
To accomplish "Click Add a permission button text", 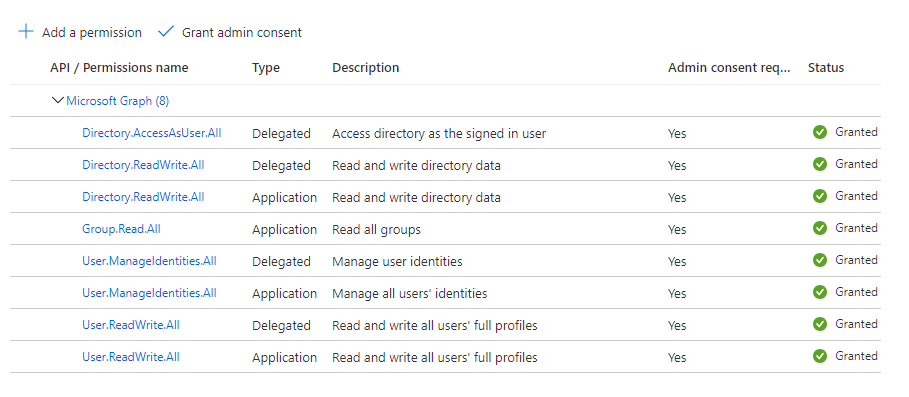I will (92, 32).
